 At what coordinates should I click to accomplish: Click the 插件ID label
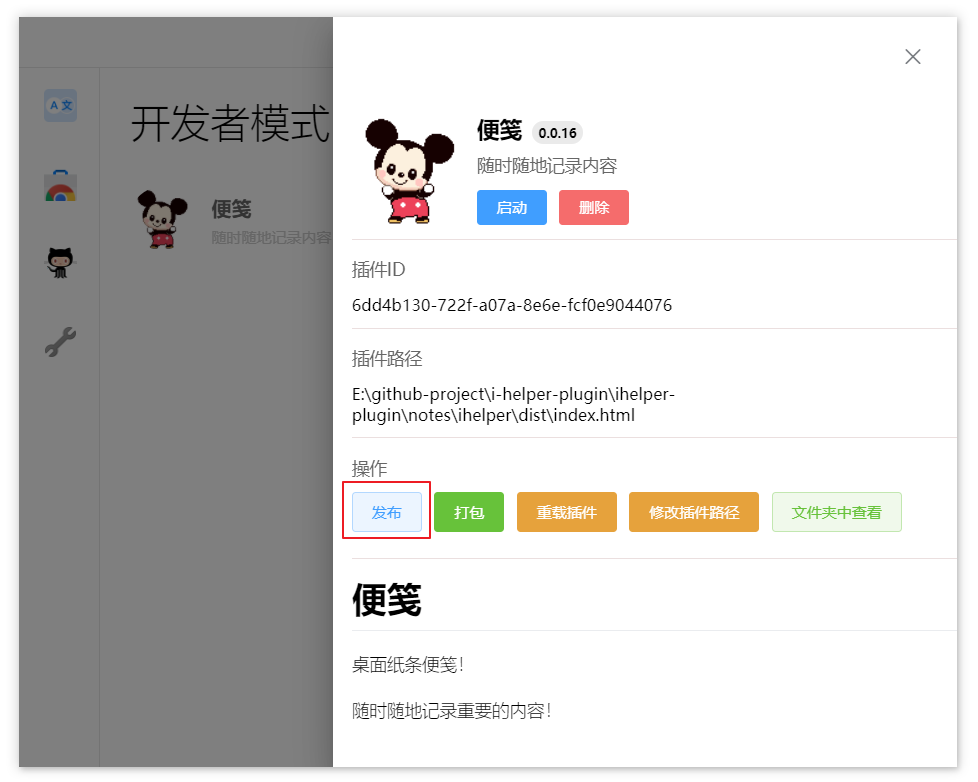point(379,269)
